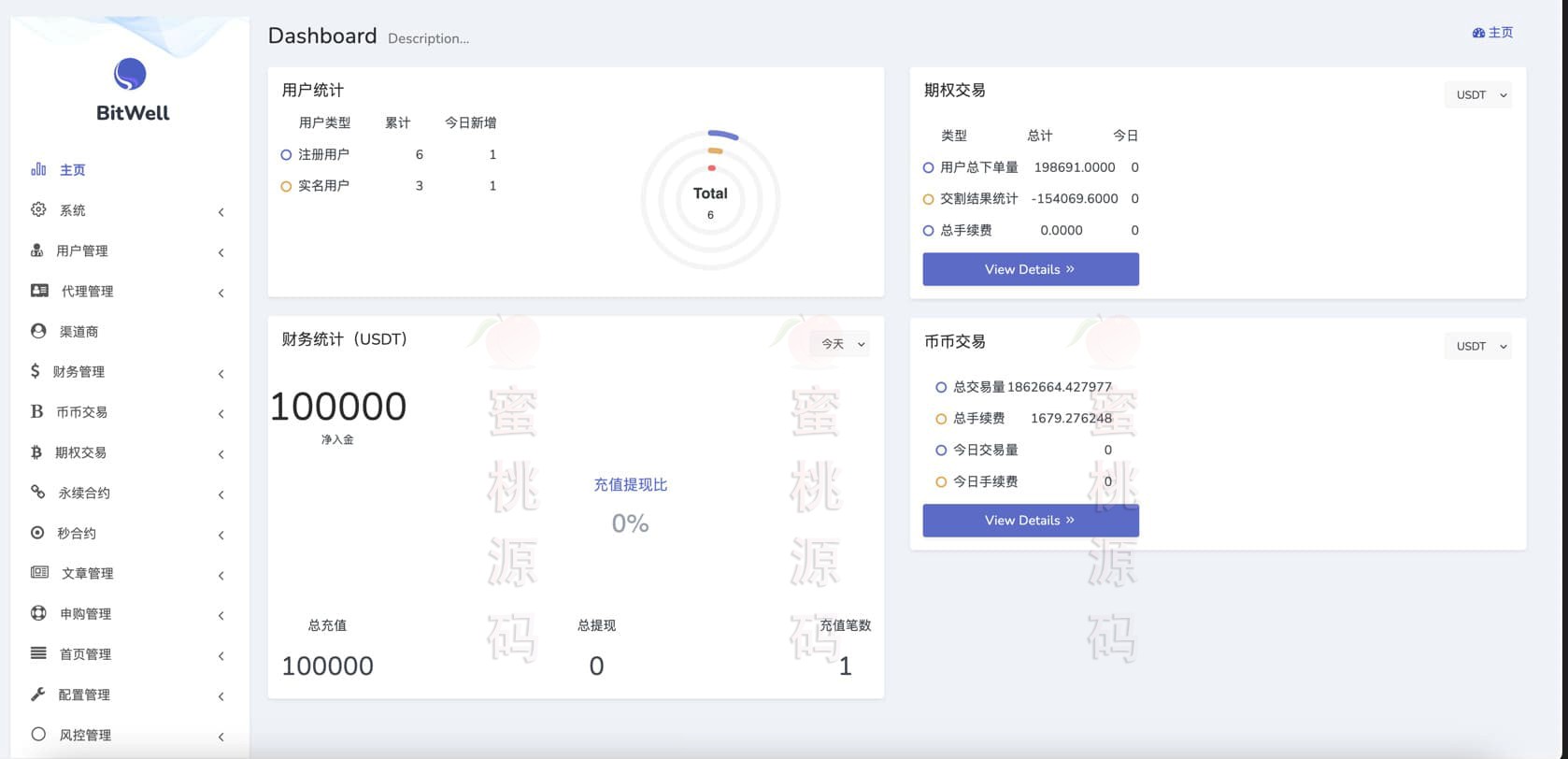Select the 用户总下单量 circle marker
The height and width of the screenshot is (759, 1568).
[928, 168]
